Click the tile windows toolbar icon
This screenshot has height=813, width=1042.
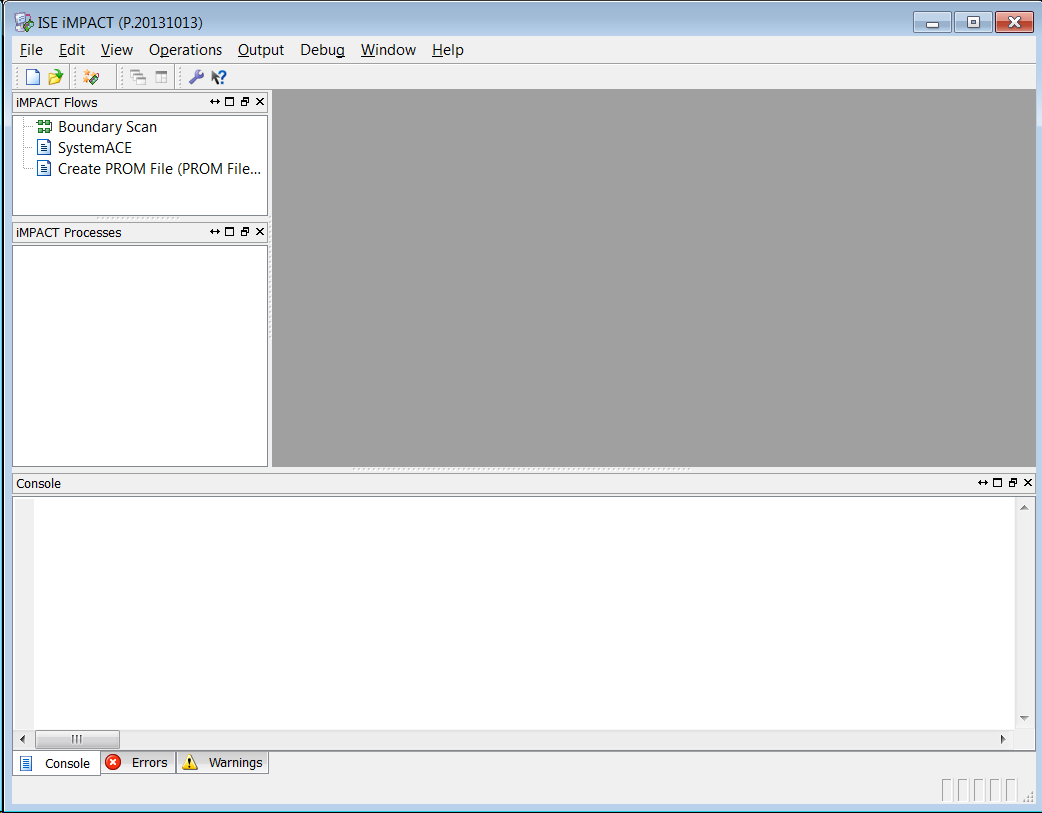161,77
